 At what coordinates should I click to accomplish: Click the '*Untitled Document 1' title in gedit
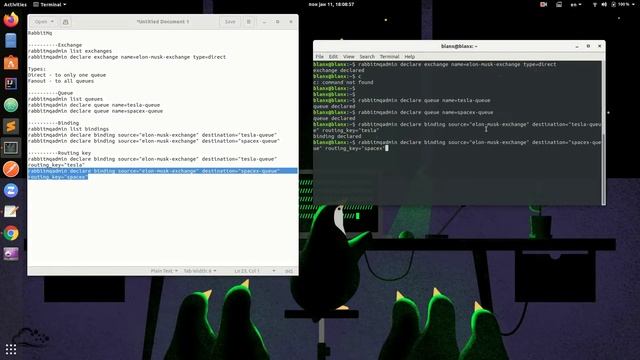162,22
